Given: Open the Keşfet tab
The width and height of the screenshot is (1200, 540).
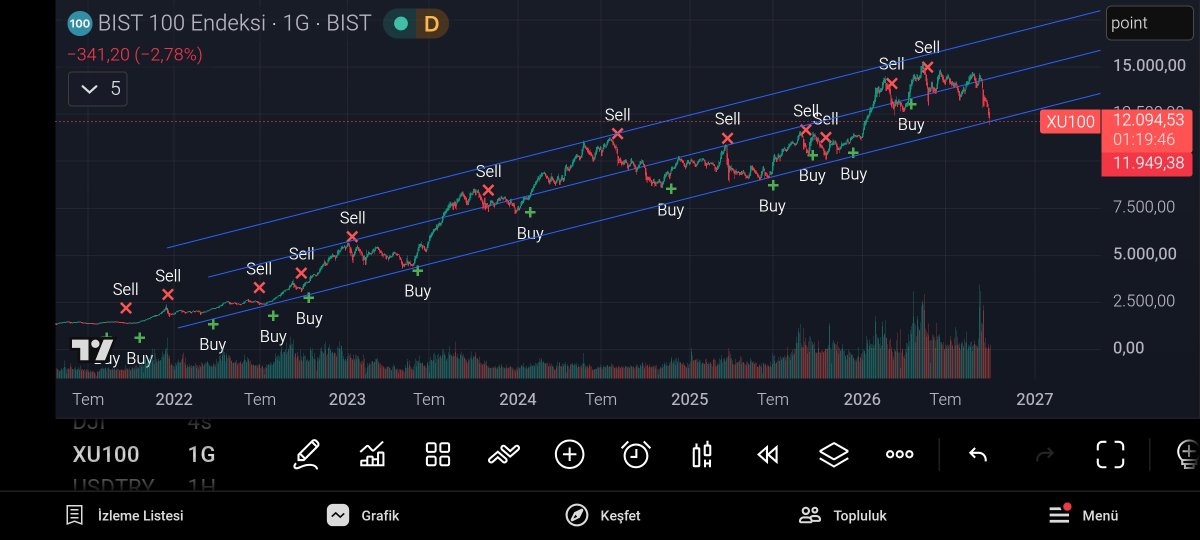Looking at the screenshot, I should (603, 516).
